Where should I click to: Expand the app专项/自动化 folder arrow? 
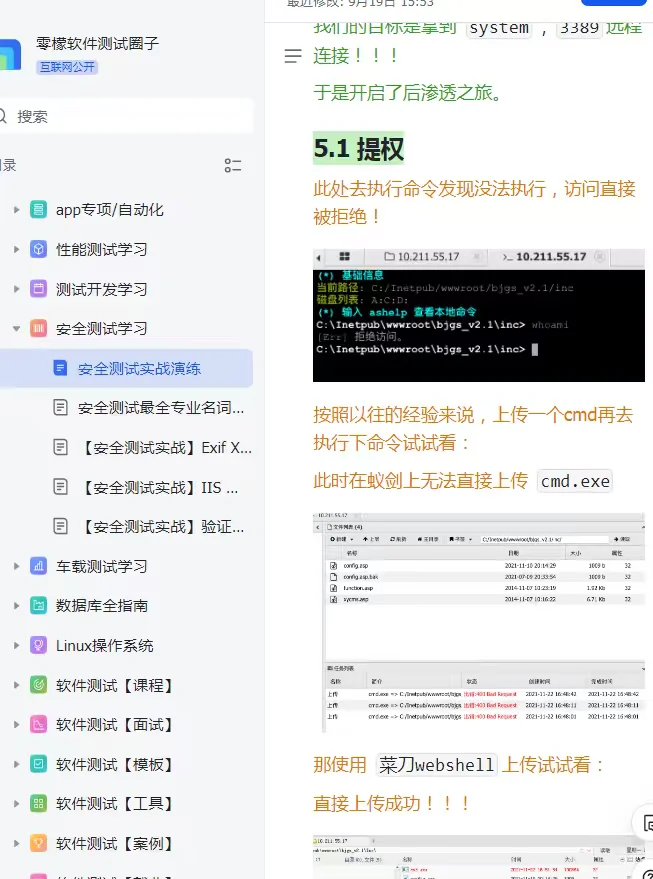click(16, 210)
